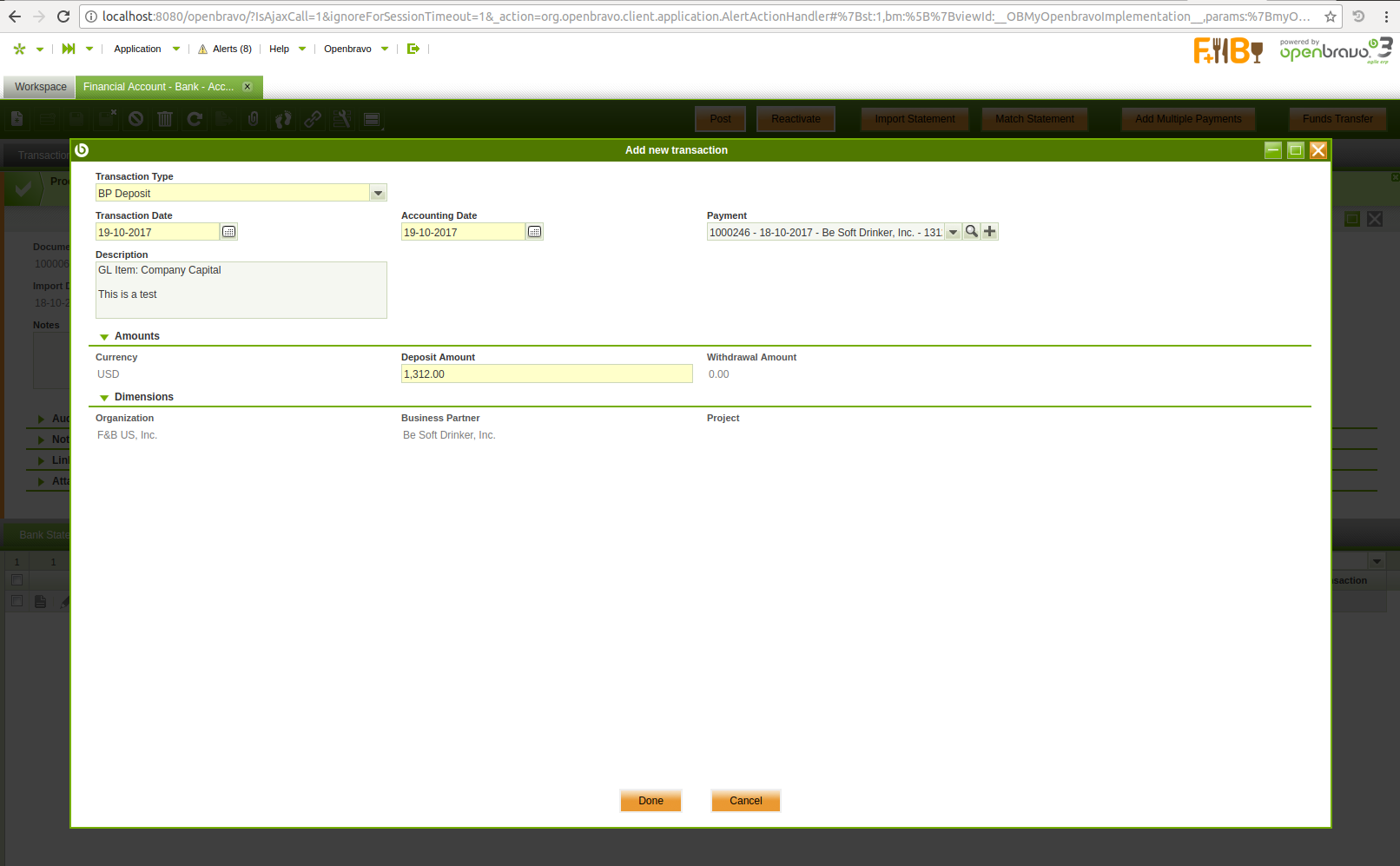Click the form/grid view toggle icon
This screenshot has width=1400, height=866.
point(372,119)
